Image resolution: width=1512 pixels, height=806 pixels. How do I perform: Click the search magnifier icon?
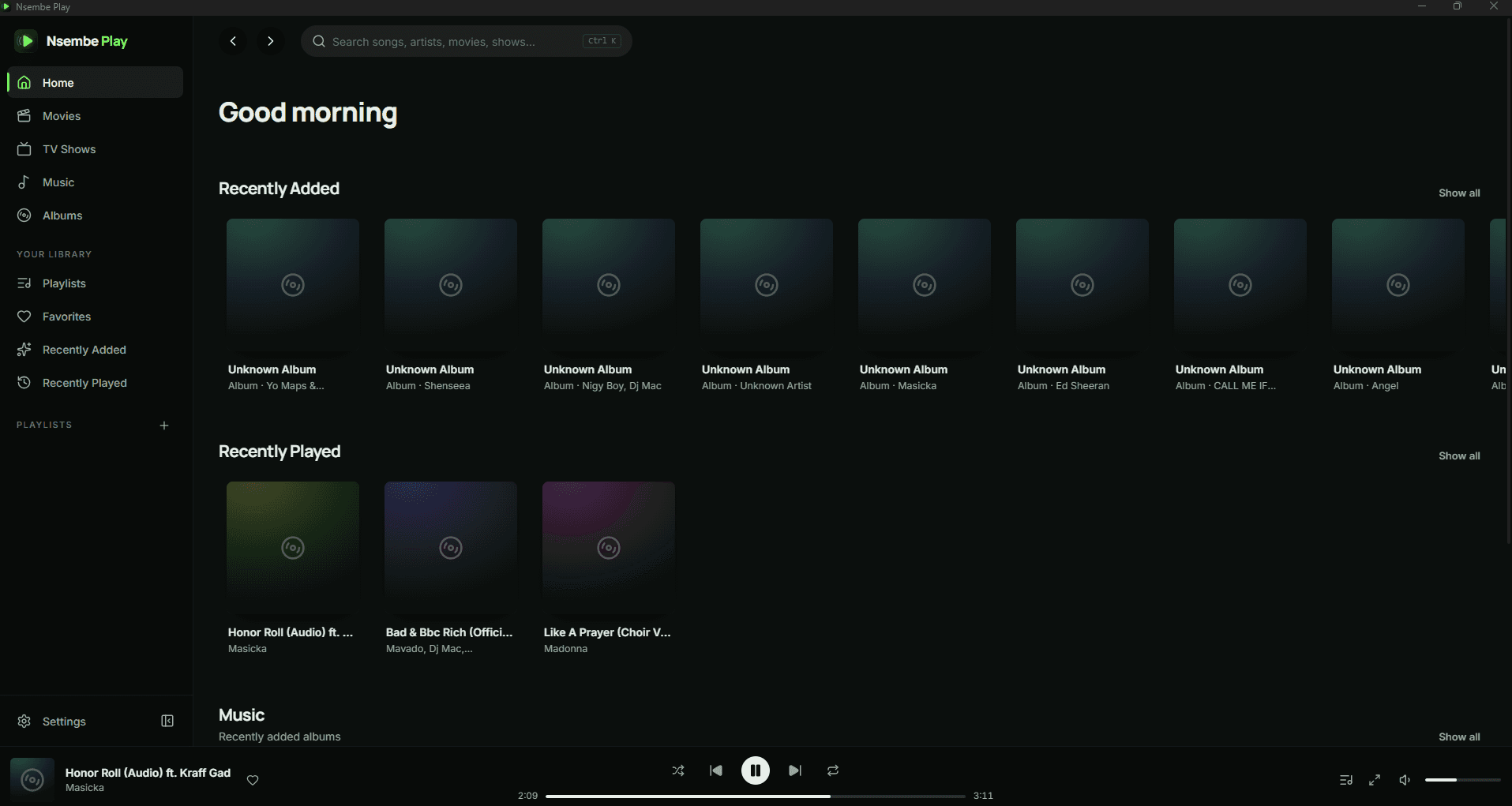319,41
